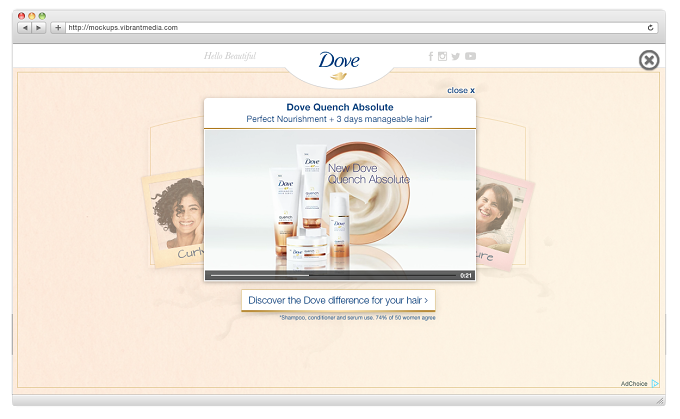
Task: Click the AdChoice triangle icon
Action: tap(655, 383)
